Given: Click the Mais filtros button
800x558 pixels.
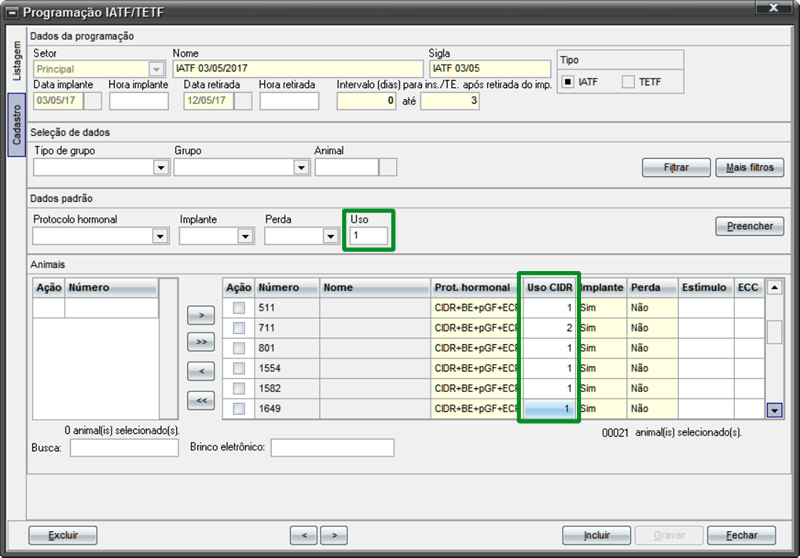Looking at the screenshot, I should point(749,167).
